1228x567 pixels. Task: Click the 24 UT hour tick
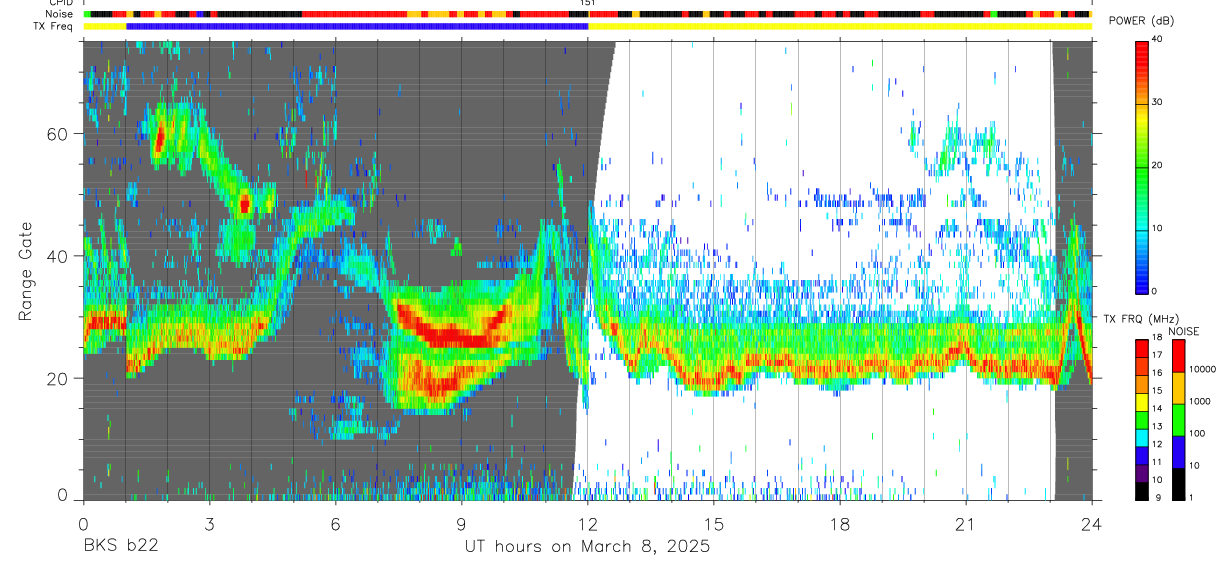1092,523
